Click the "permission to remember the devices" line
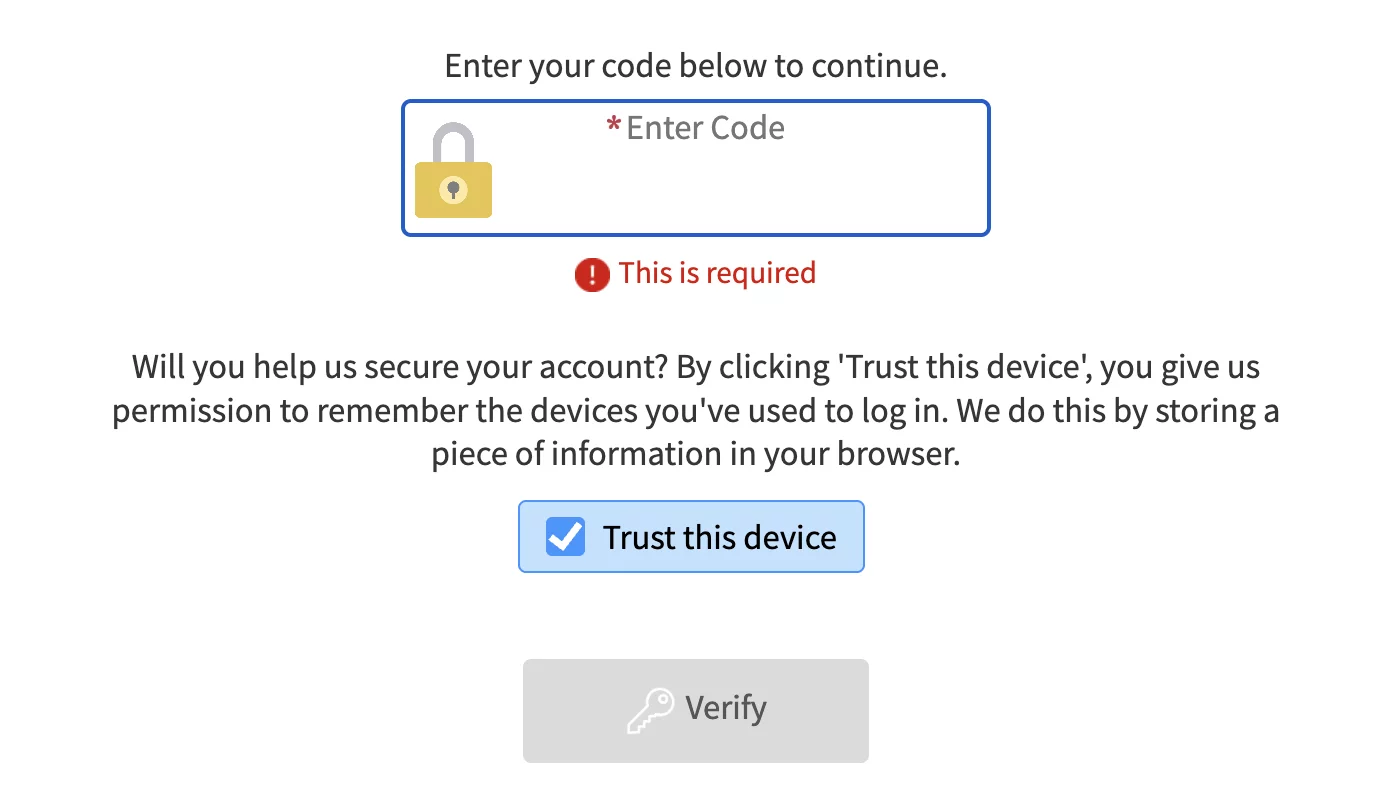This screenshot has width=1378, height=794. pyautogui.click(x=400, y=411)
